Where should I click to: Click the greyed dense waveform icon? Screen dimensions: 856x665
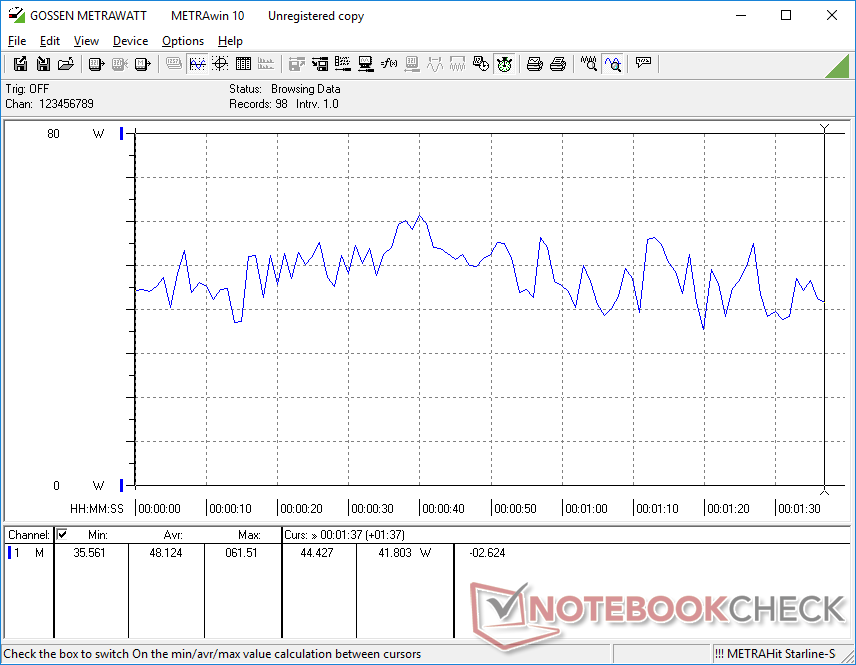coord(457,64)
